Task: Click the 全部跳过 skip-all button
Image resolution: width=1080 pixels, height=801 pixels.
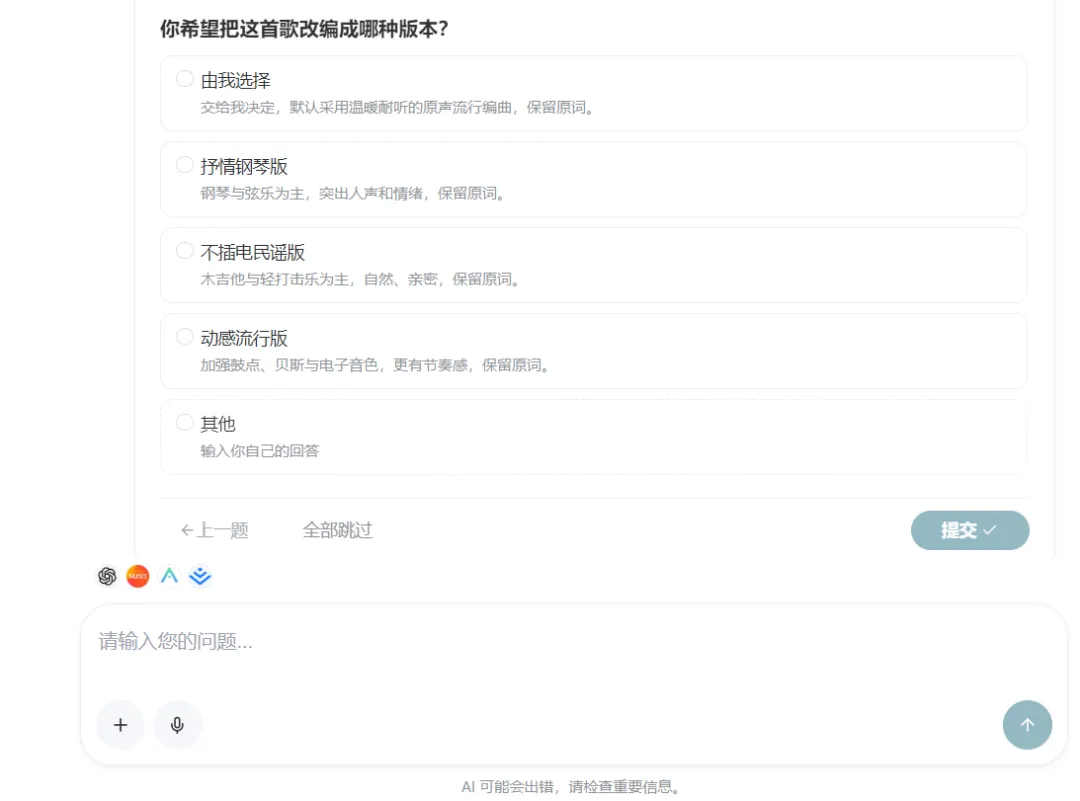Action: pos(338,530)
